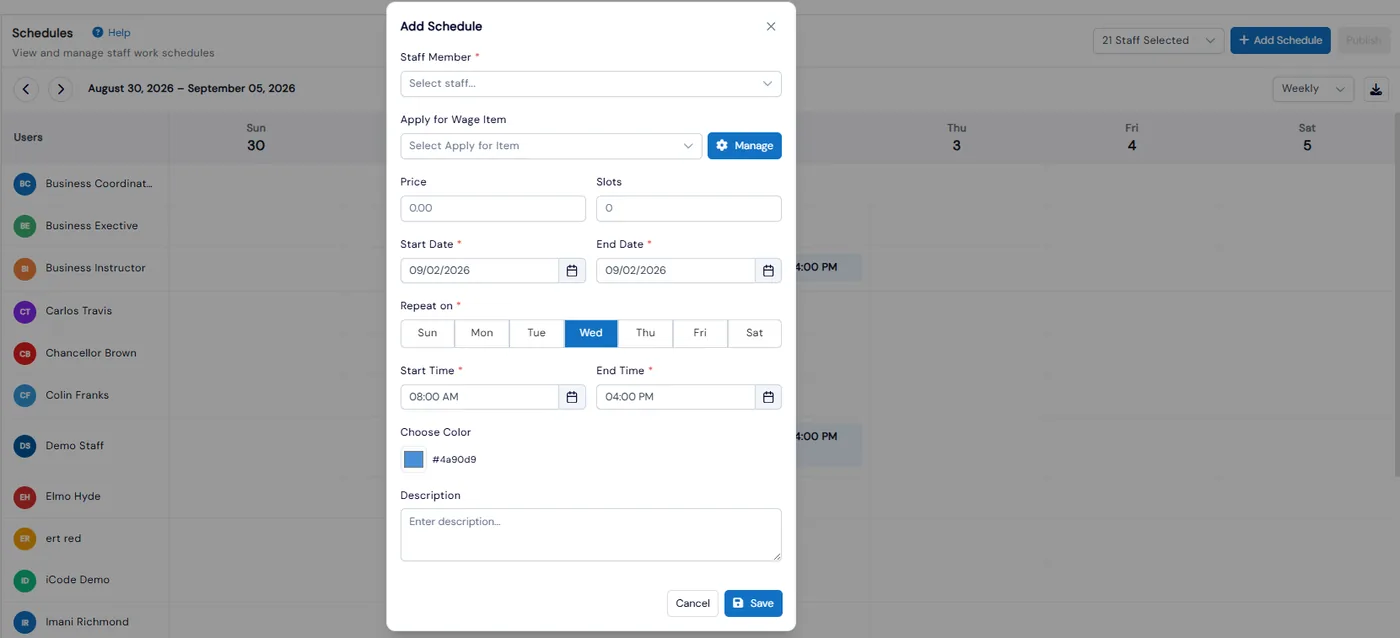Click the Start Date text field

(x=480, y=271)
